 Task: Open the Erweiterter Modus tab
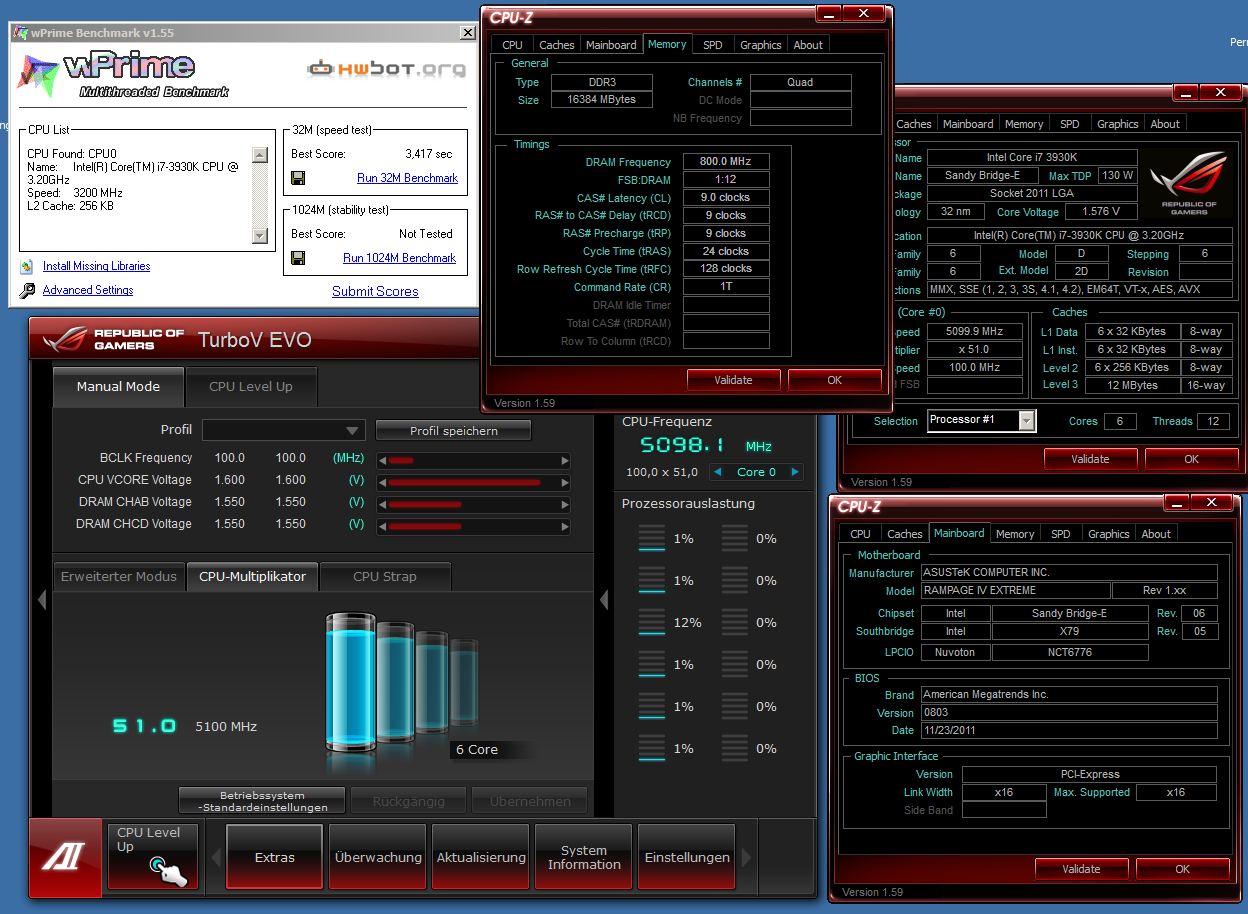[119, 576]
